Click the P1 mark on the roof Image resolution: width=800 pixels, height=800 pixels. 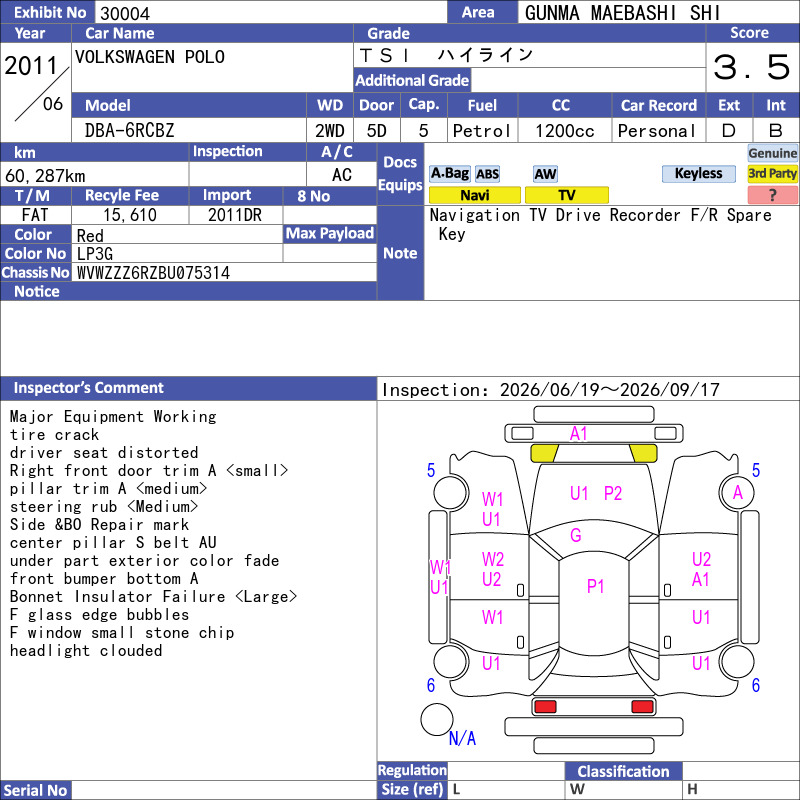click(595, 586)
